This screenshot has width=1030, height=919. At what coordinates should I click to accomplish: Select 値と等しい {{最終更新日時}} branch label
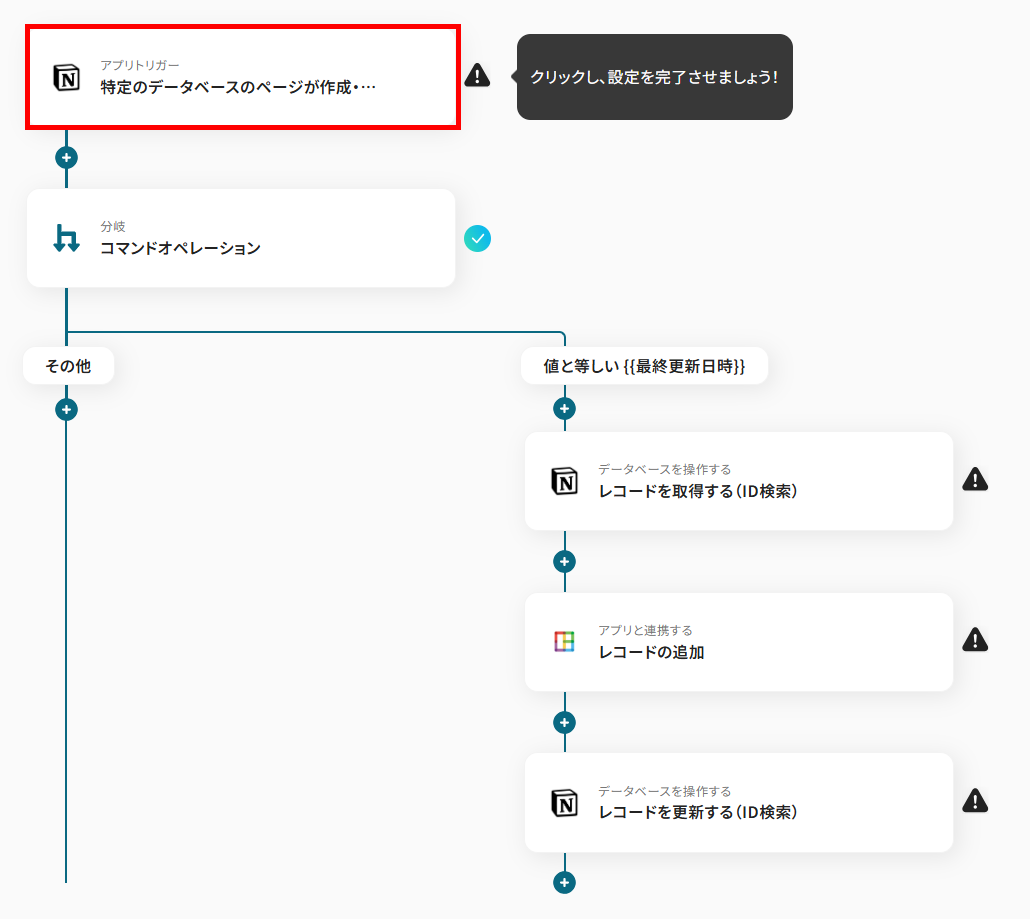(644, 366)
